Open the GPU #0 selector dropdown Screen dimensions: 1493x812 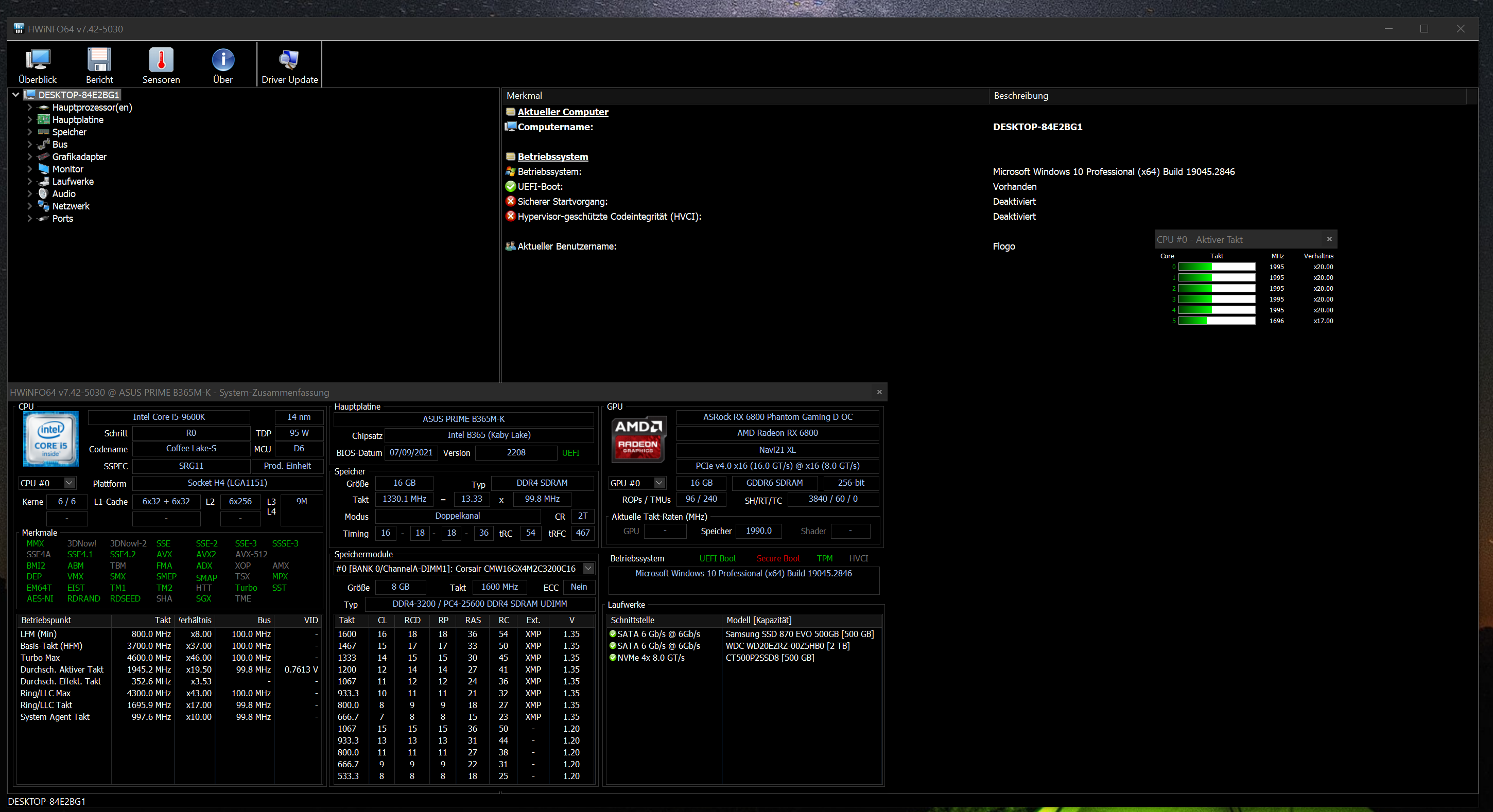point(659,483)
